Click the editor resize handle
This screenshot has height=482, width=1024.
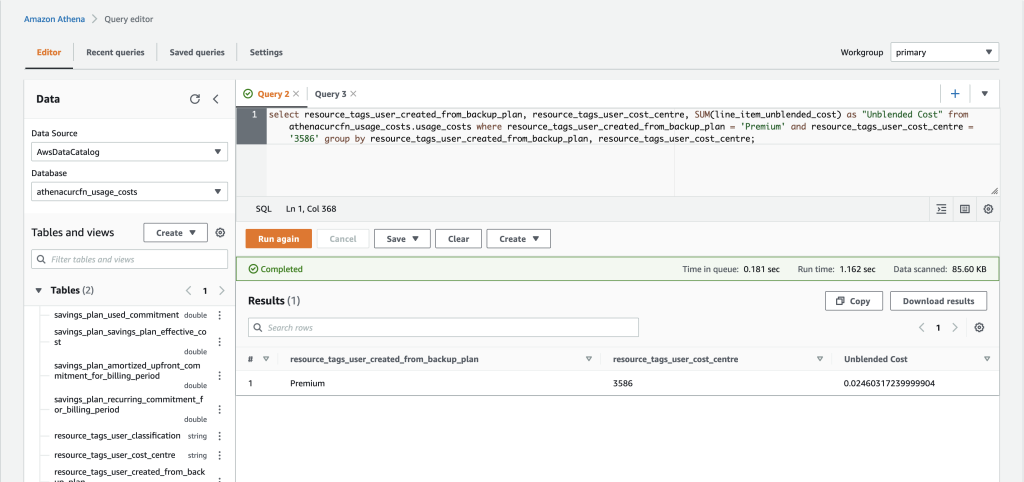coord(994,191)
